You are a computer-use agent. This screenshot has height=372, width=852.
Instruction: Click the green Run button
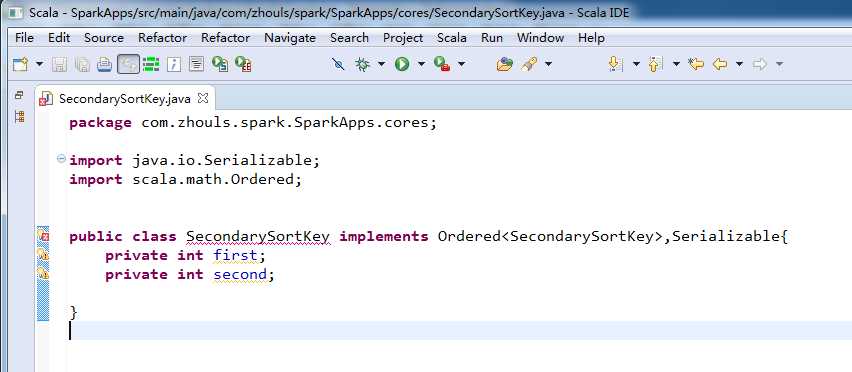click(x=402, y=65)
